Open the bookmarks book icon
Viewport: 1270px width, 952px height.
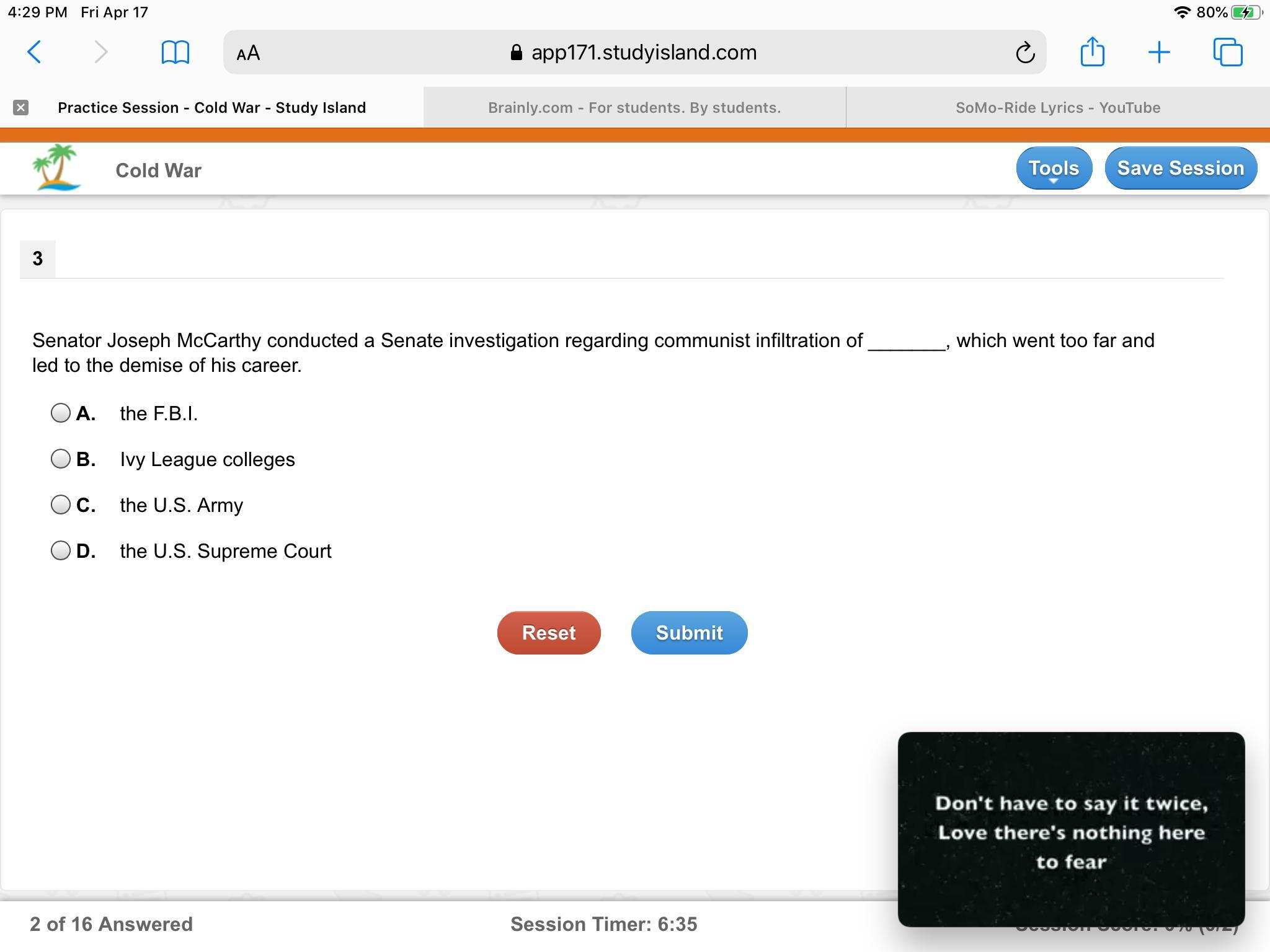tap(175, 52)
